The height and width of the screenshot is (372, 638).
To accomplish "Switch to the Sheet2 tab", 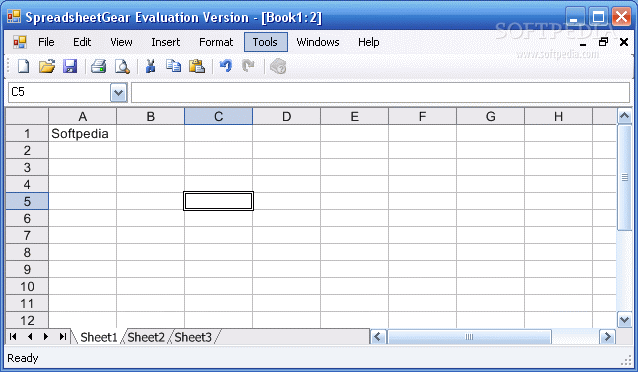I will [146, 337].
